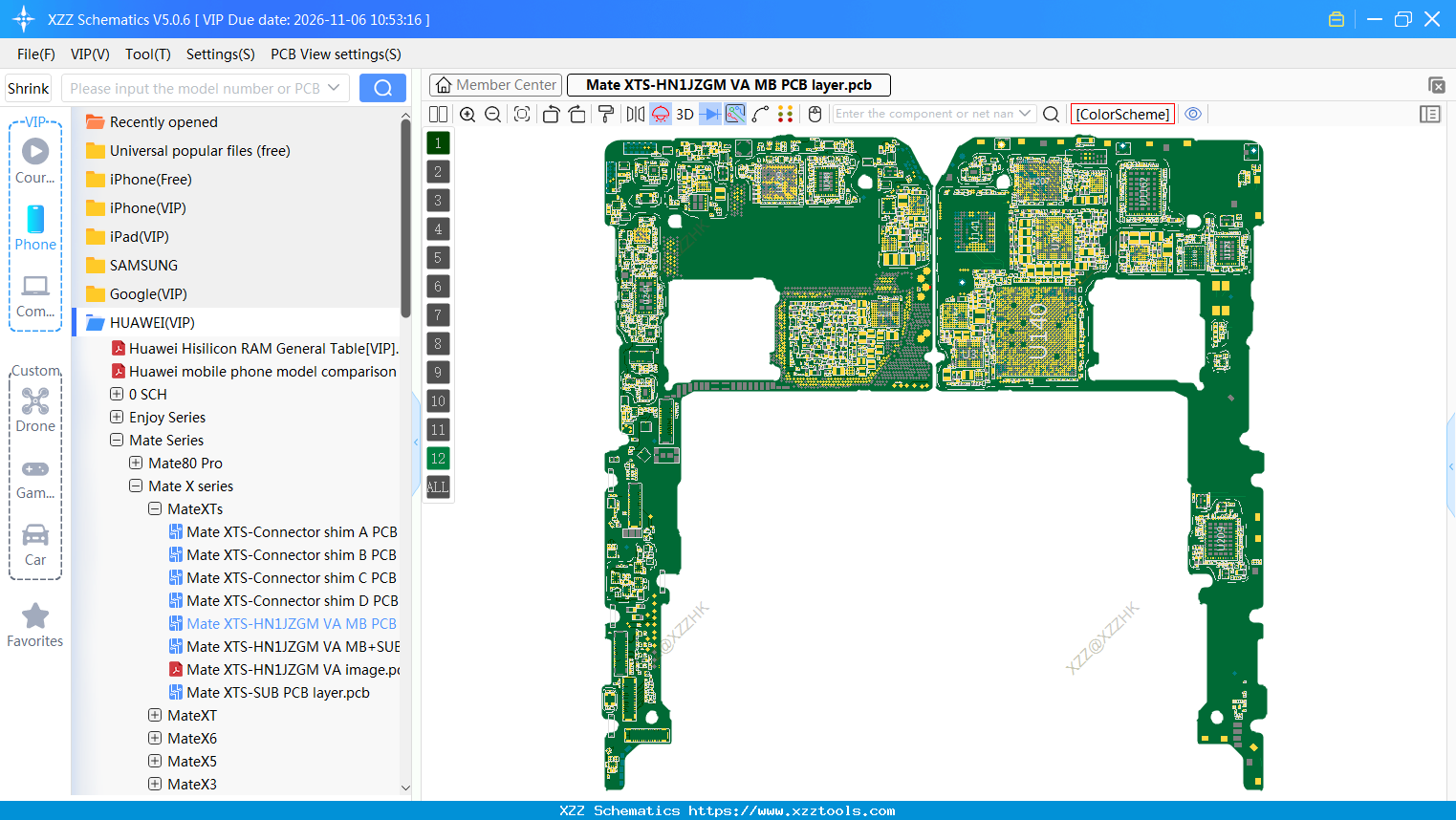Click the blue search magnifier button

coord(382,87)
